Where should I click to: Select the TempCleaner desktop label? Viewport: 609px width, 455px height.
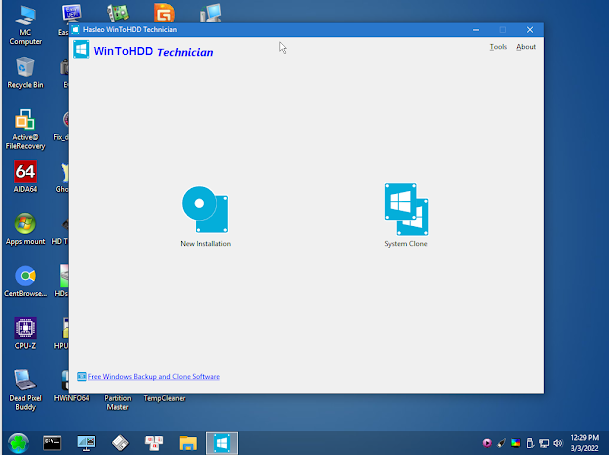(x=164, y=398)
